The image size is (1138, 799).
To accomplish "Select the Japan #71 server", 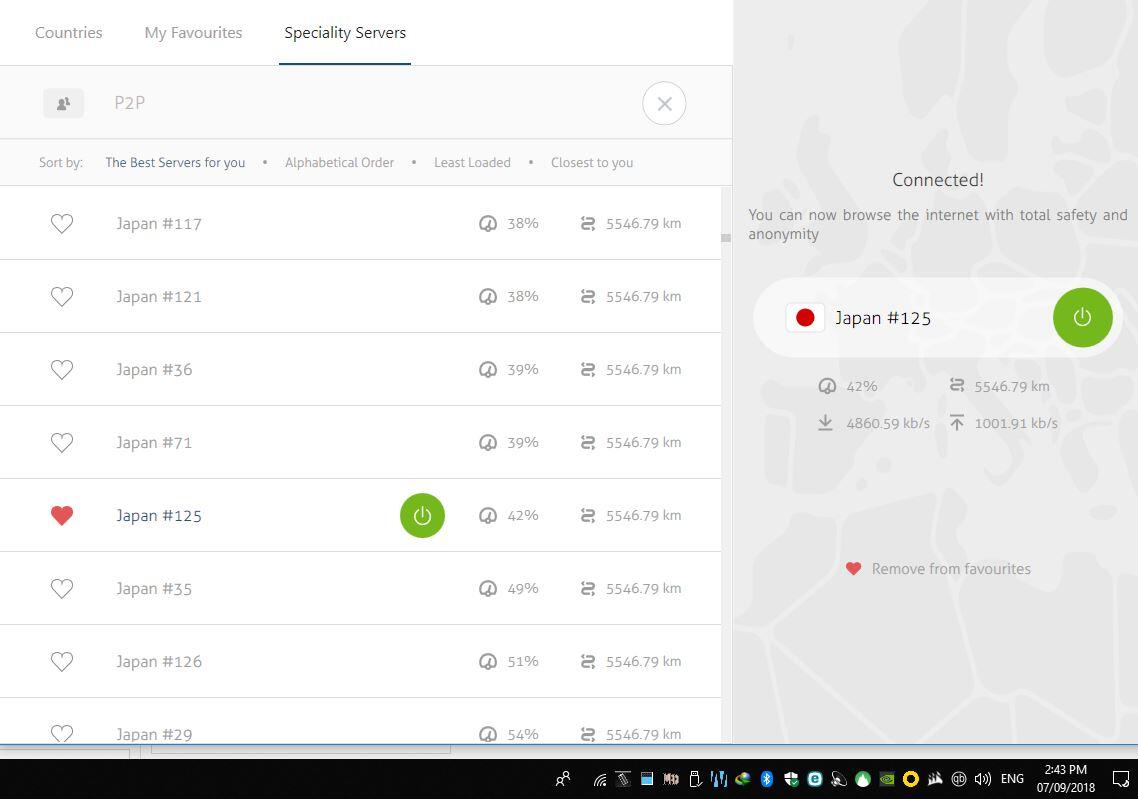I will pyautogui.click(x=154, y=442).
